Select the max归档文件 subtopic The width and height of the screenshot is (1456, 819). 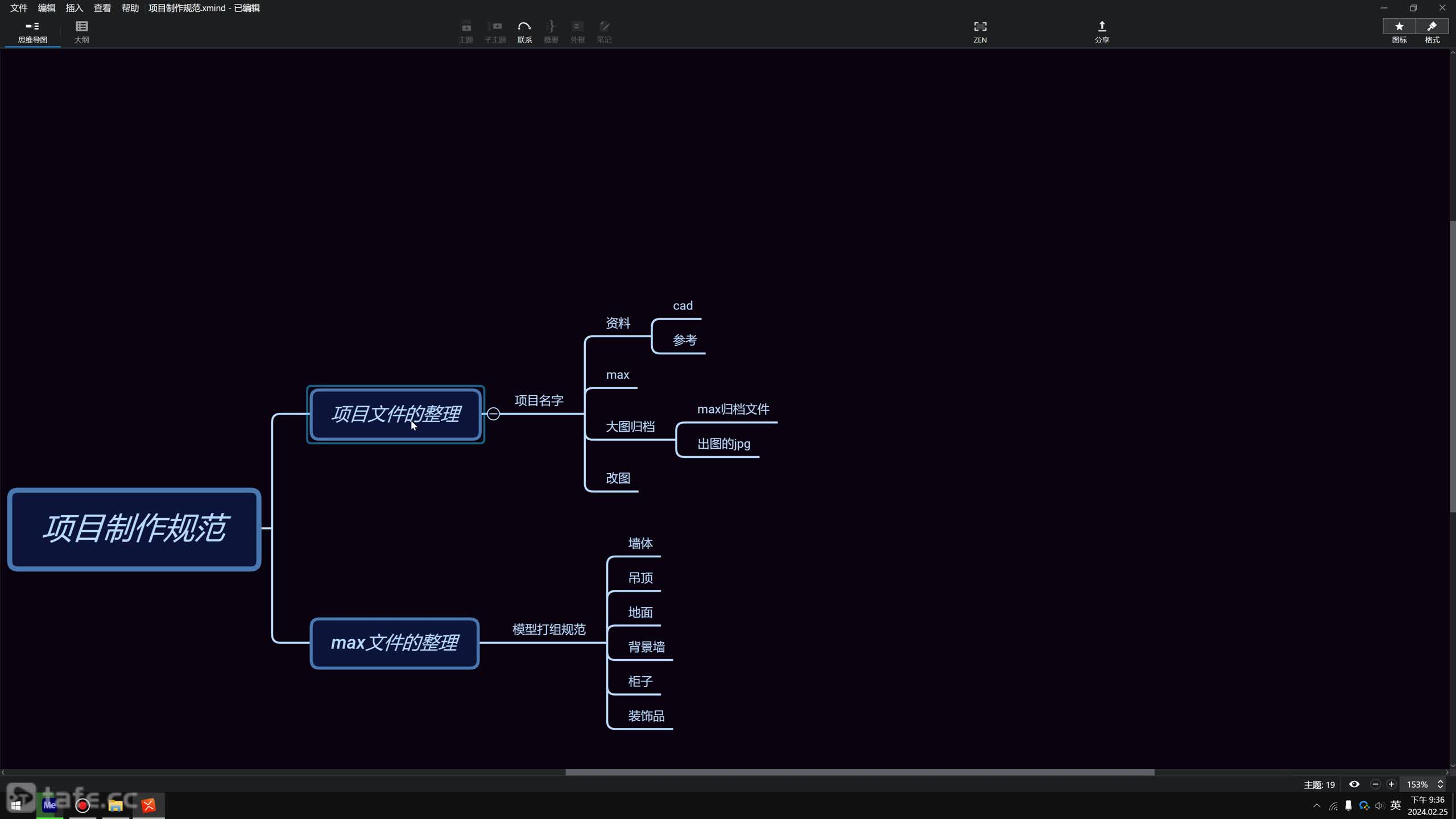click(x=733, y=409)
